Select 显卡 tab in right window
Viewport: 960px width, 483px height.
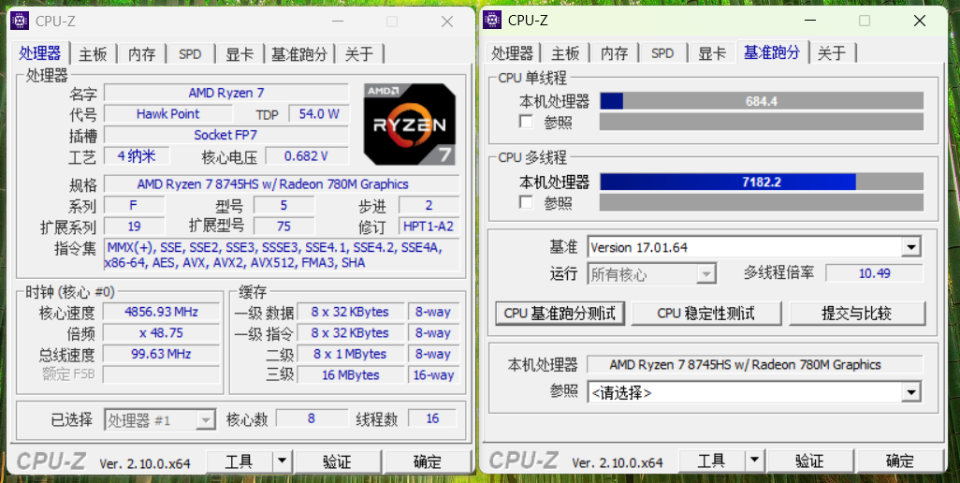click(x=712, y=54)
